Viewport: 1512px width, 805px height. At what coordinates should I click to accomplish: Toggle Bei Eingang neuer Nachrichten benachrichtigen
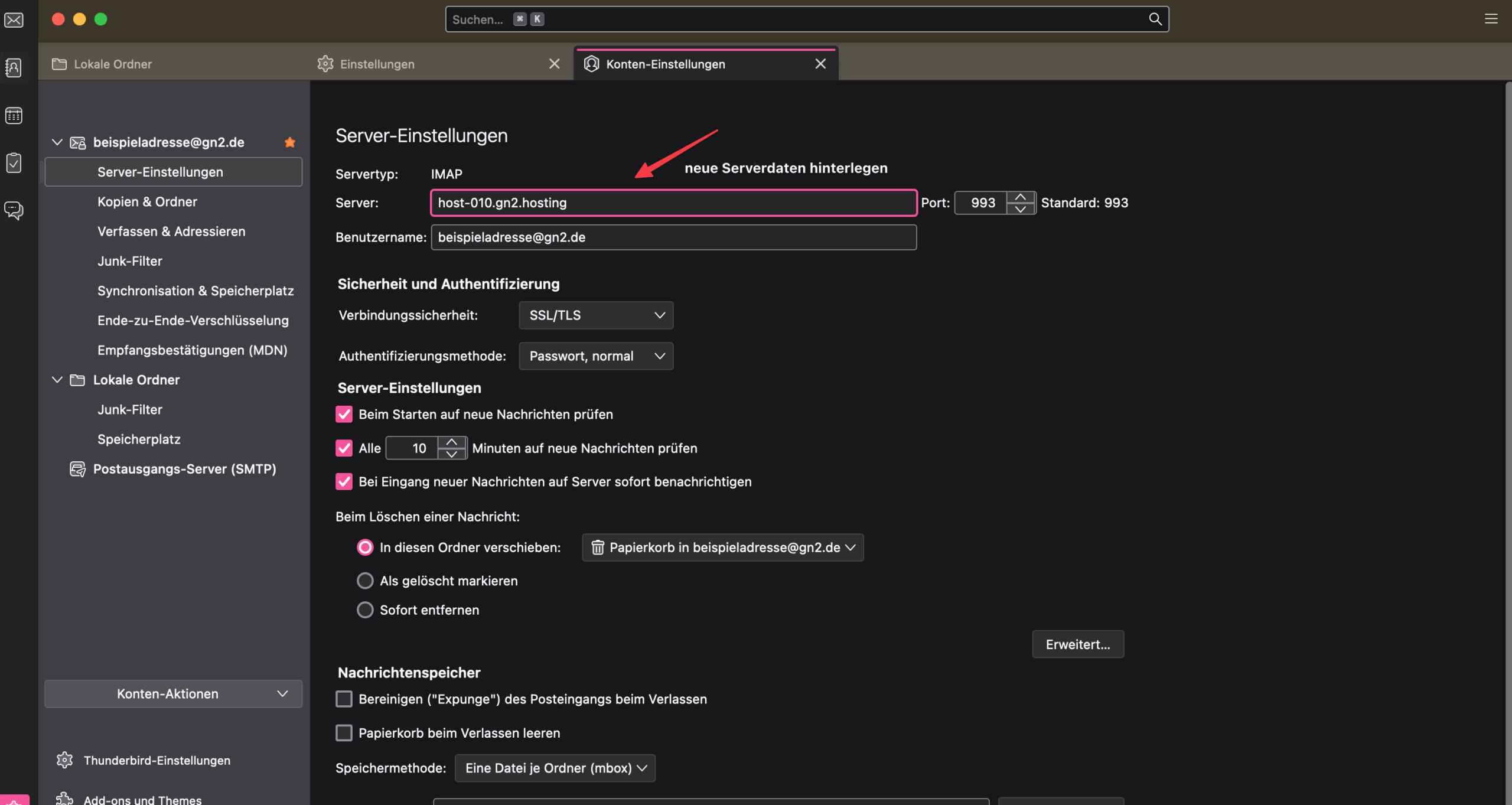[x=344, y=481]
